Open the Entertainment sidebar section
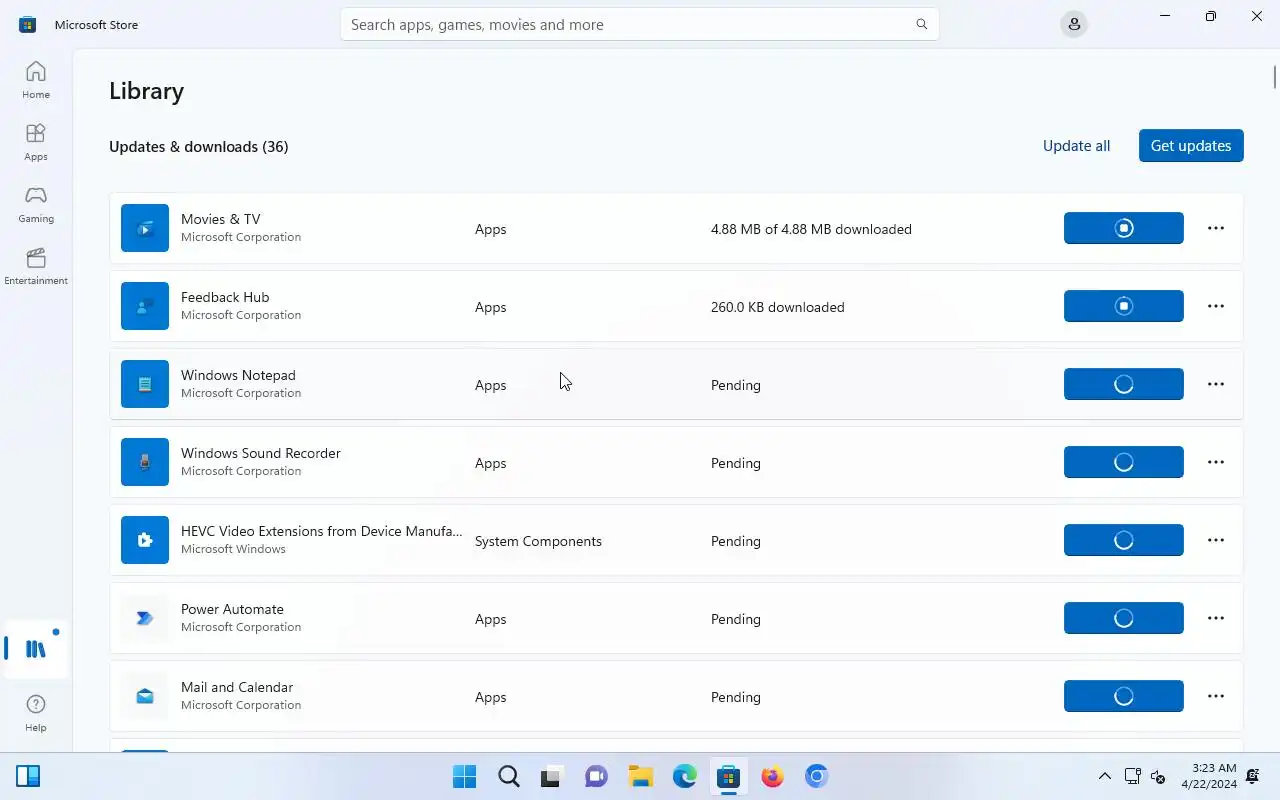Screen dimensions: 1280x800 pos(36,266)
